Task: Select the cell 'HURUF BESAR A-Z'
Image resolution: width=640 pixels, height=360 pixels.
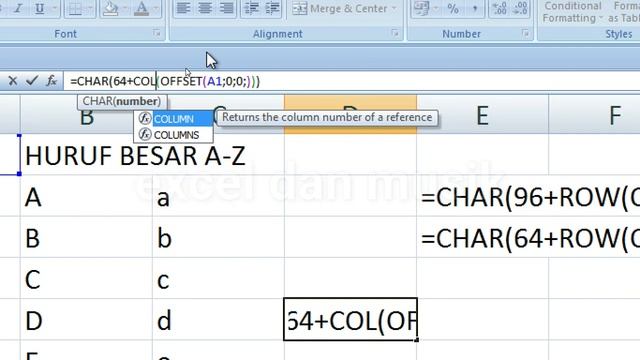Action: (x=86, y=155)
